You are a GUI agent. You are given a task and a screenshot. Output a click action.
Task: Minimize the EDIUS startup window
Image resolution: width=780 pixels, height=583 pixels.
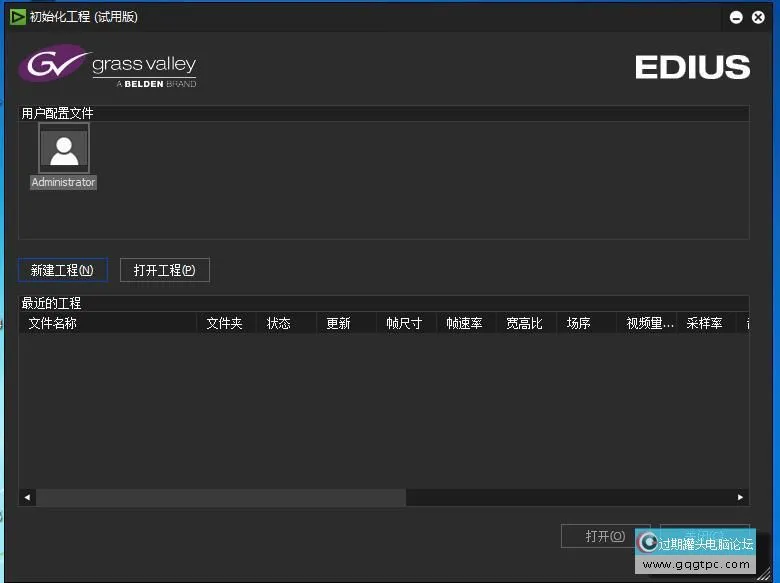[x=736, y=17]
